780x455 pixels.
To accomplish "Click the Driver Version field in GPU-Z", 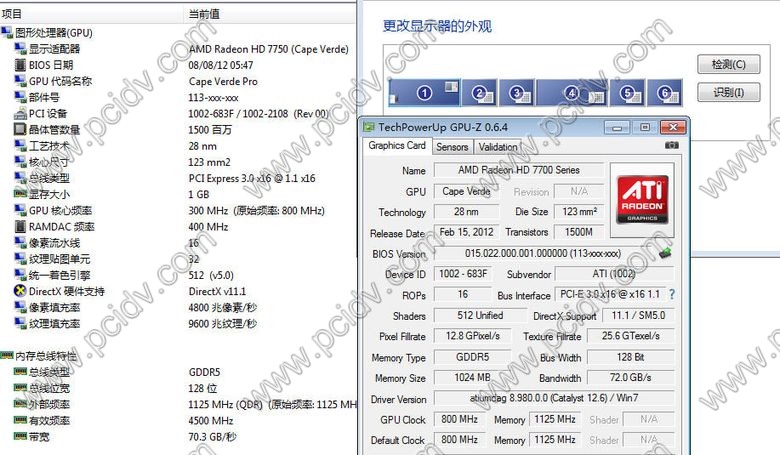I will pyautogui.click(x=554, y=398).
